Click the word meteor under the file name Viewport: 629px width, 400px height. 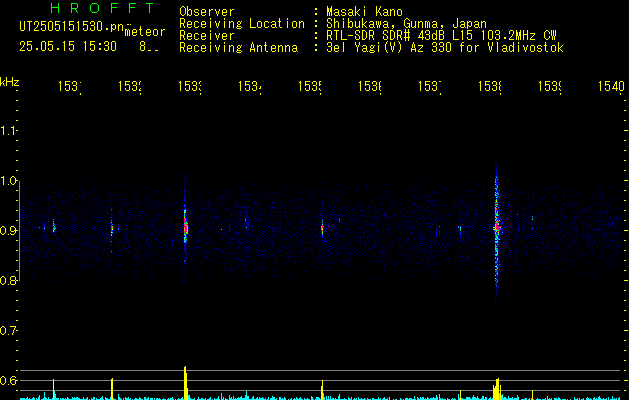[145, 32]
